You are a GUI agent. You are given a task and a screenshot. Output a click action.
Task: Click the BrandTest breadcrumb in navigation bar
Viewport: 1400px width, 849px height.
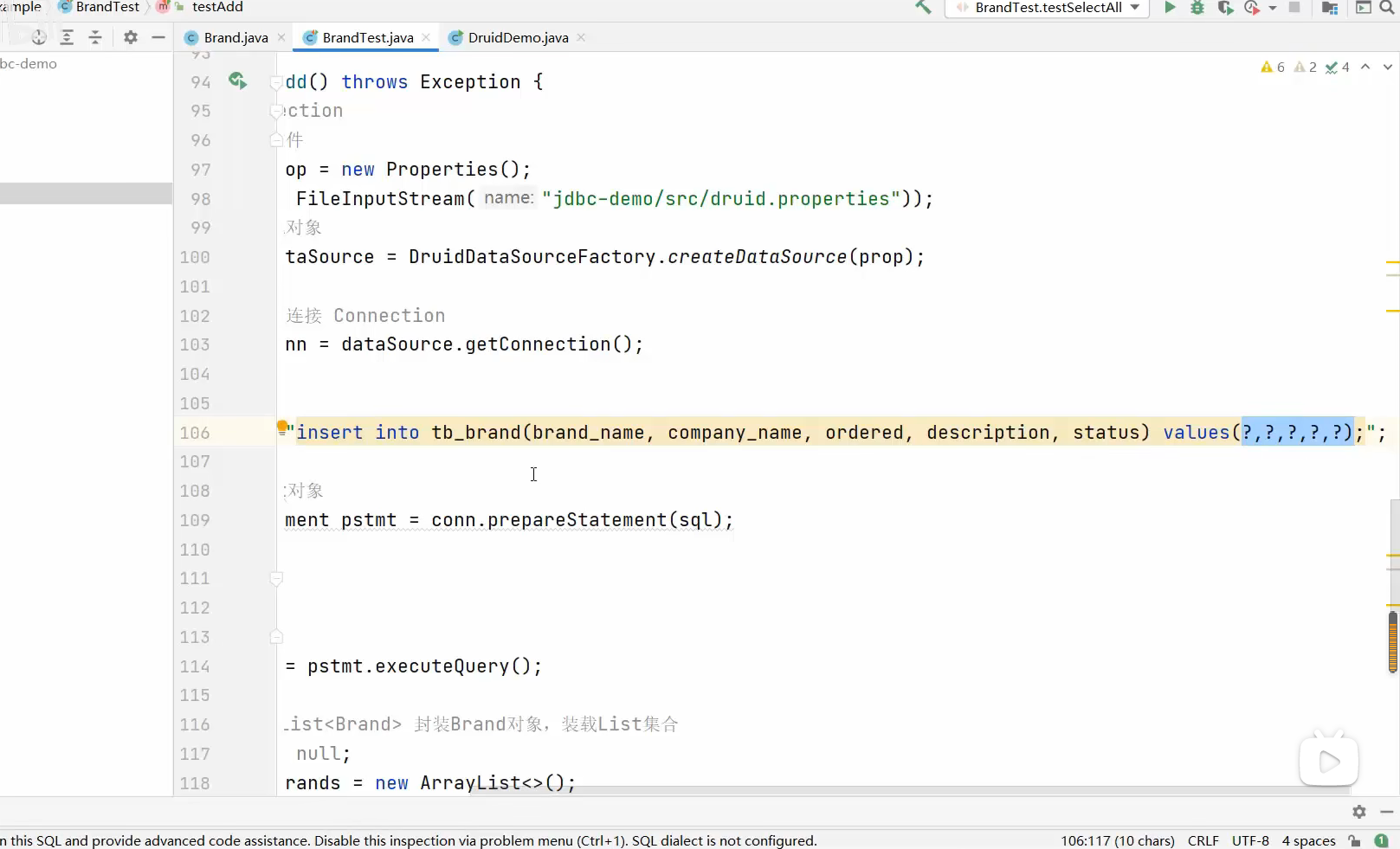coord(100,7)
